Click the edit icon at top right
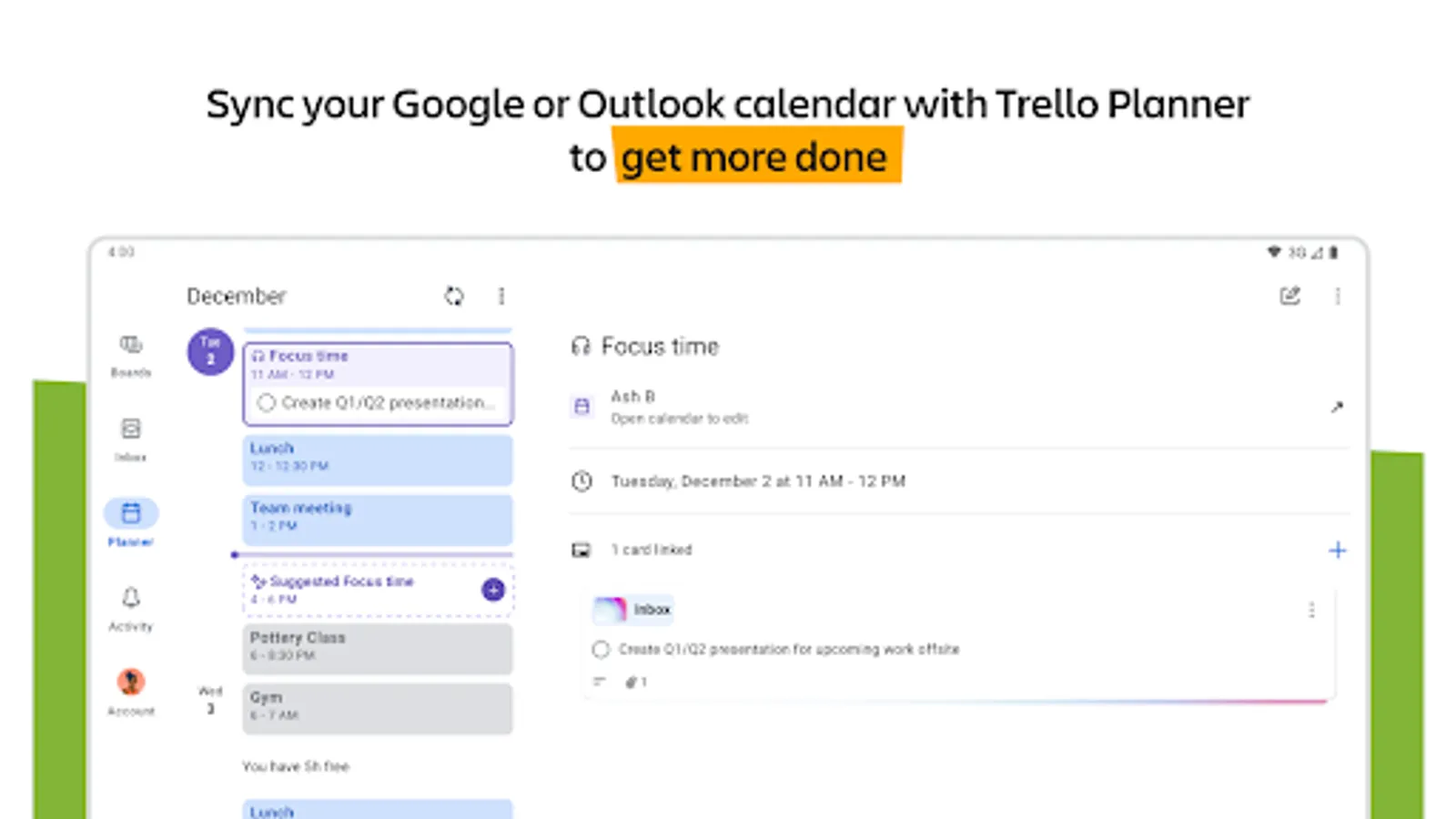The width and height of the screenshot is (1456, 819). tap(1289, 296)
